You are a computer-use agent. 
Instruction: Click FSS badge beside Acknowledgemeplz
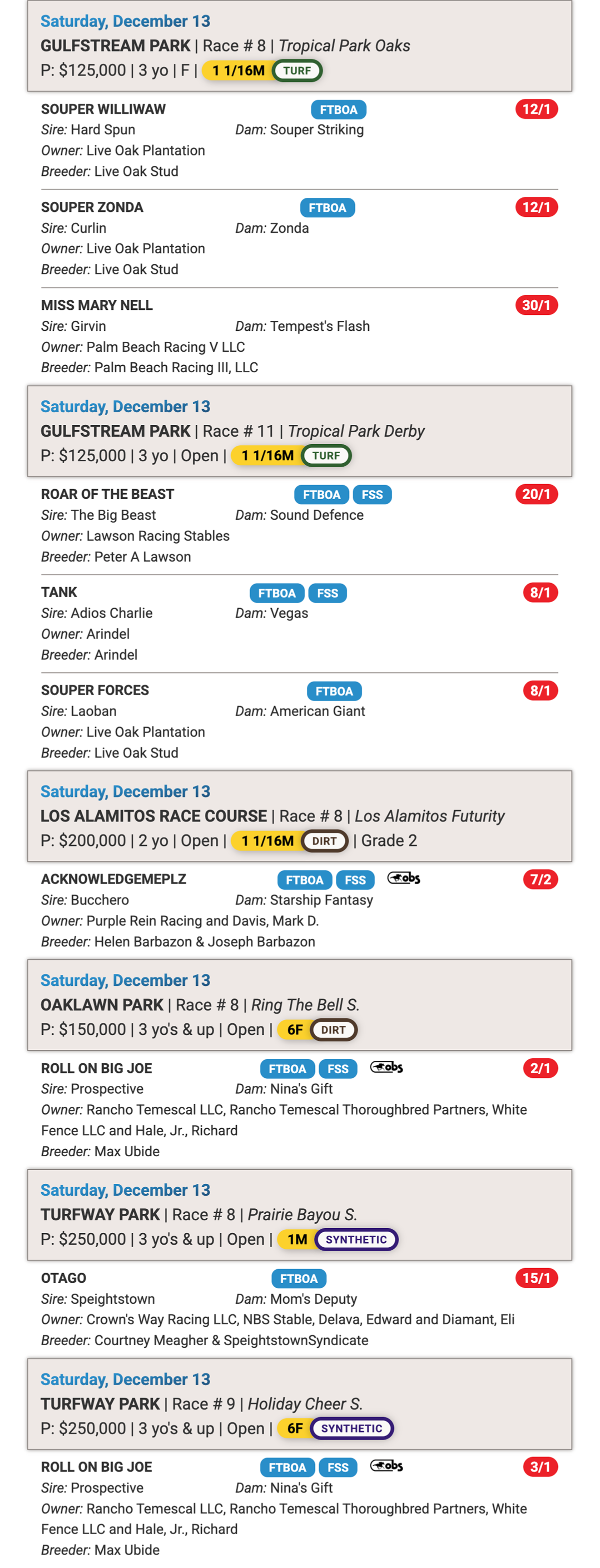pyautogui.click(x=355, y=880)
